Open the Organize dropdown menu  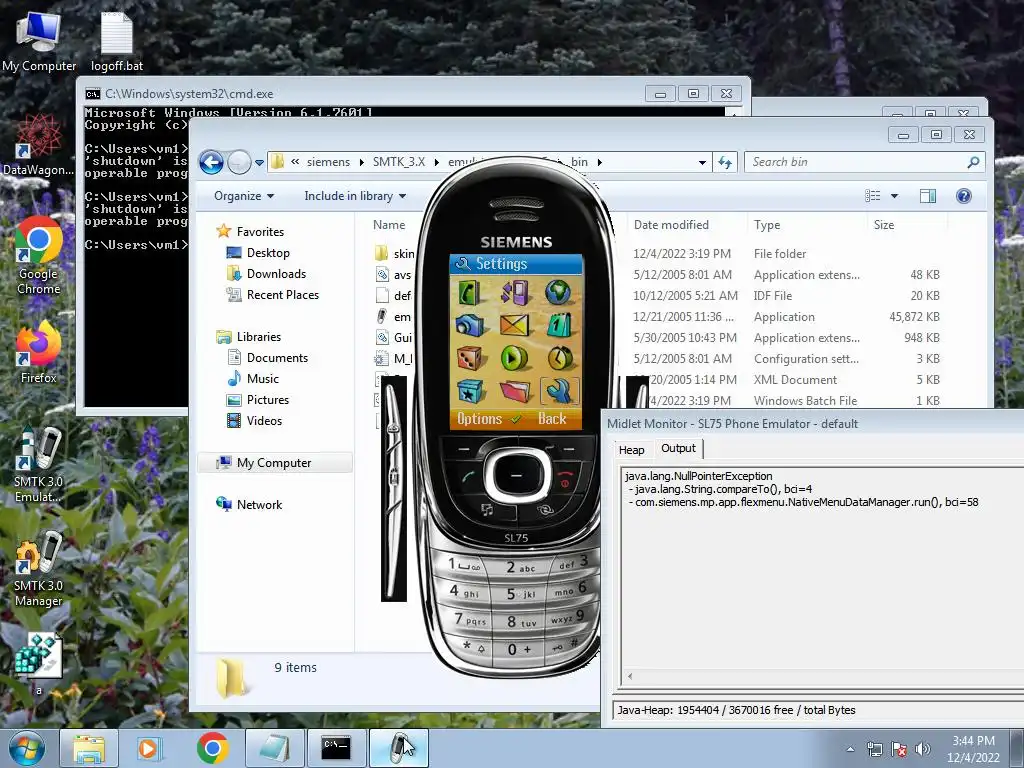click(x=244, y=196)
